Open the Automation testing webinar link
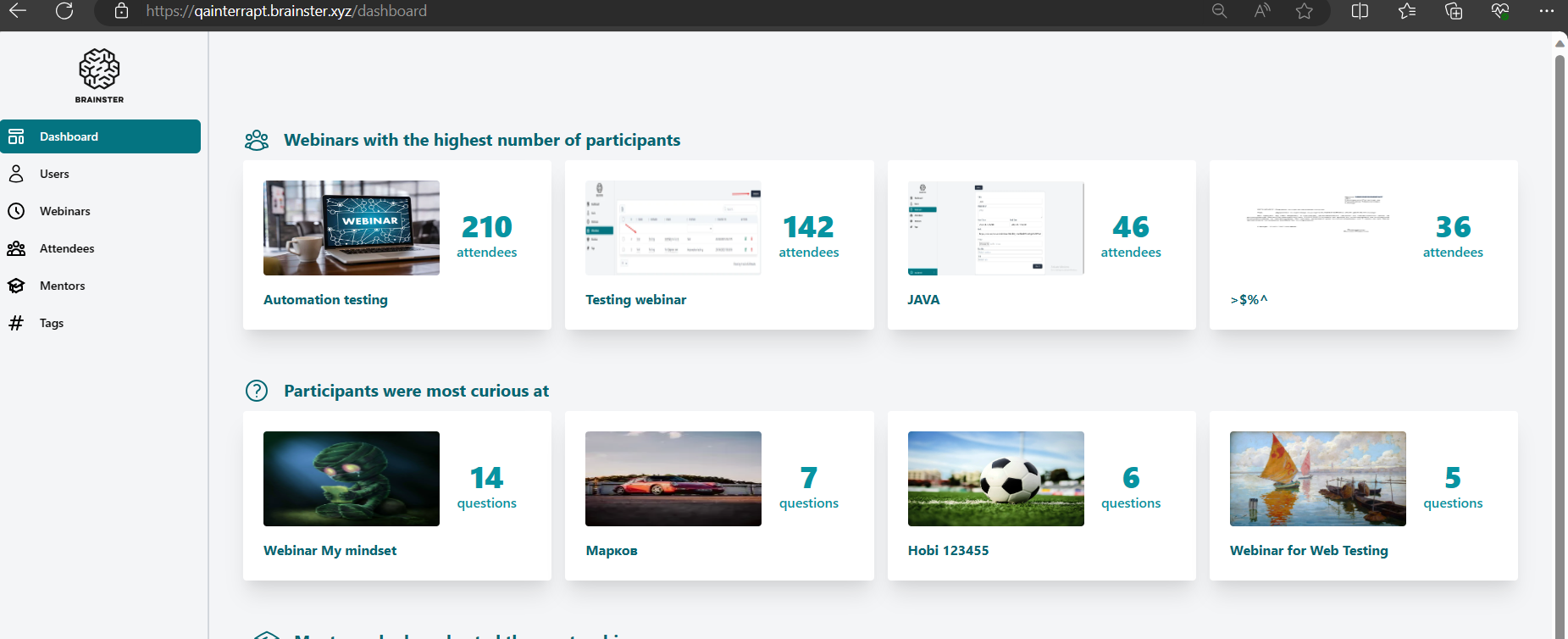Viewport: 1568px width, 639px height. coord(325,300)
